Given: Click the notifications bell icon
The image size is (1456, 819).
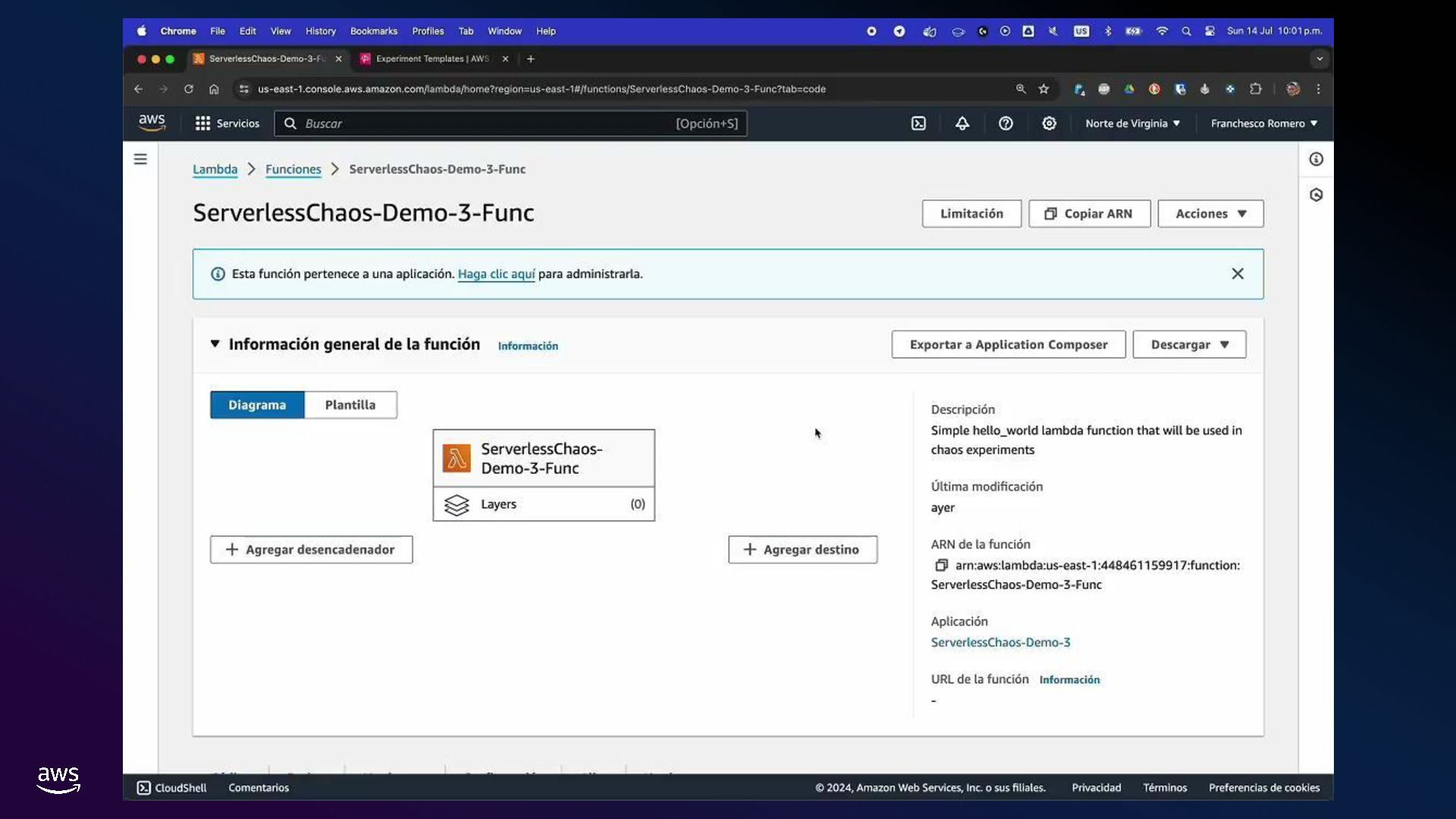Looking at the screenshot, I should 962,124.
